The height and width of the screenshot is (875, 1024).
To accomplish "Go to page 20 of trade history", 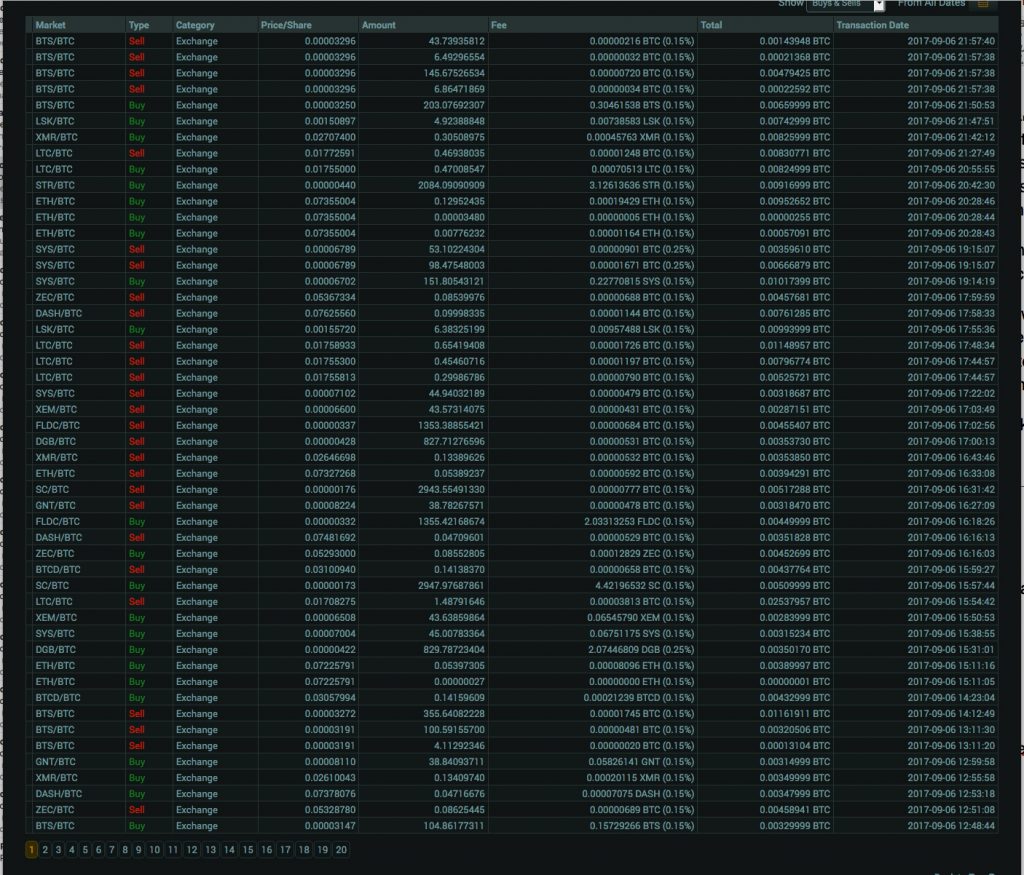I will tap(341, 850).
